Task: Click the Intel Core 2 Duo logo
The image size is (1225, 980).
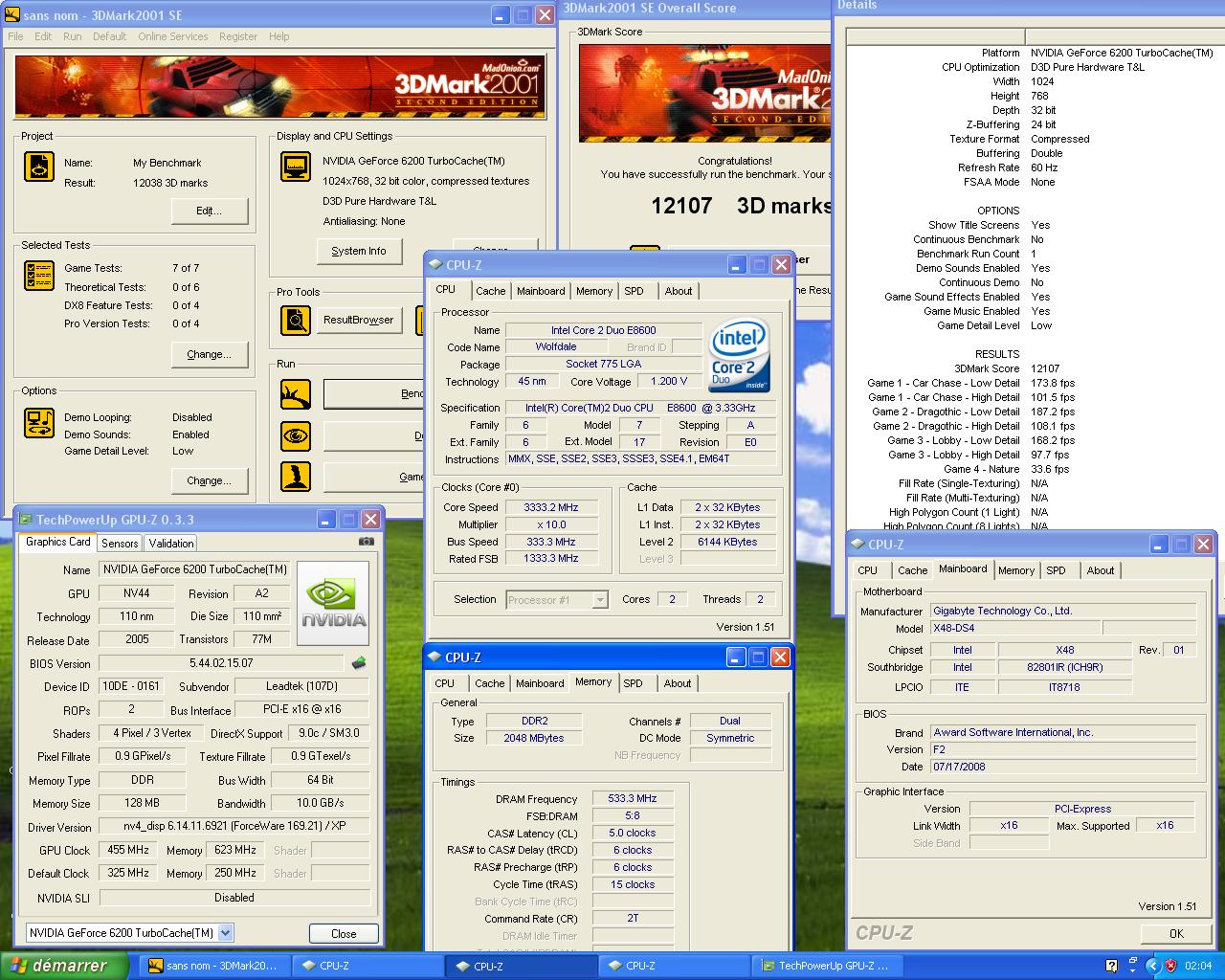Action: [740, 355]
